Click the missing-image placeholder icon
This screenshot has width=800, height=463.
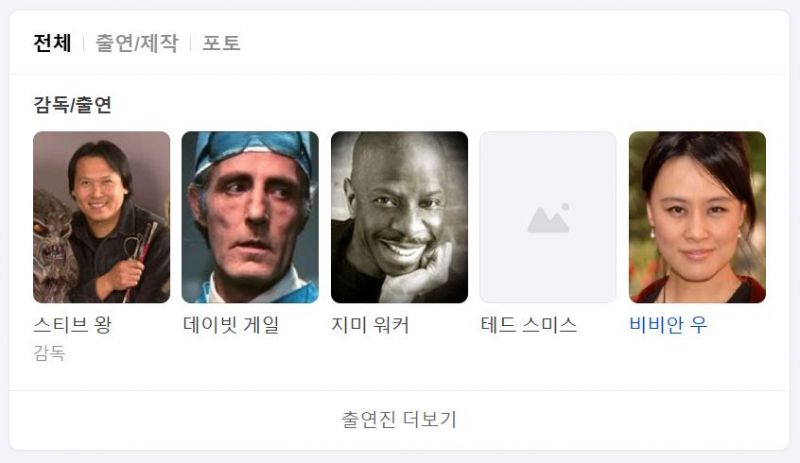coord(548,218)
